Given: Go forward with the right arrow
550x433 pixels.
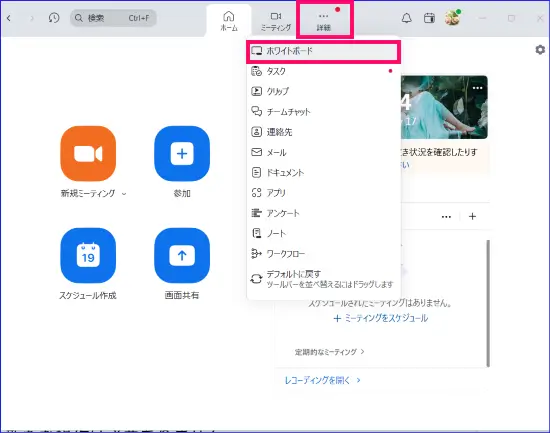Looking at the screenshot, I should pyautogui.click(x=32, y=18).
